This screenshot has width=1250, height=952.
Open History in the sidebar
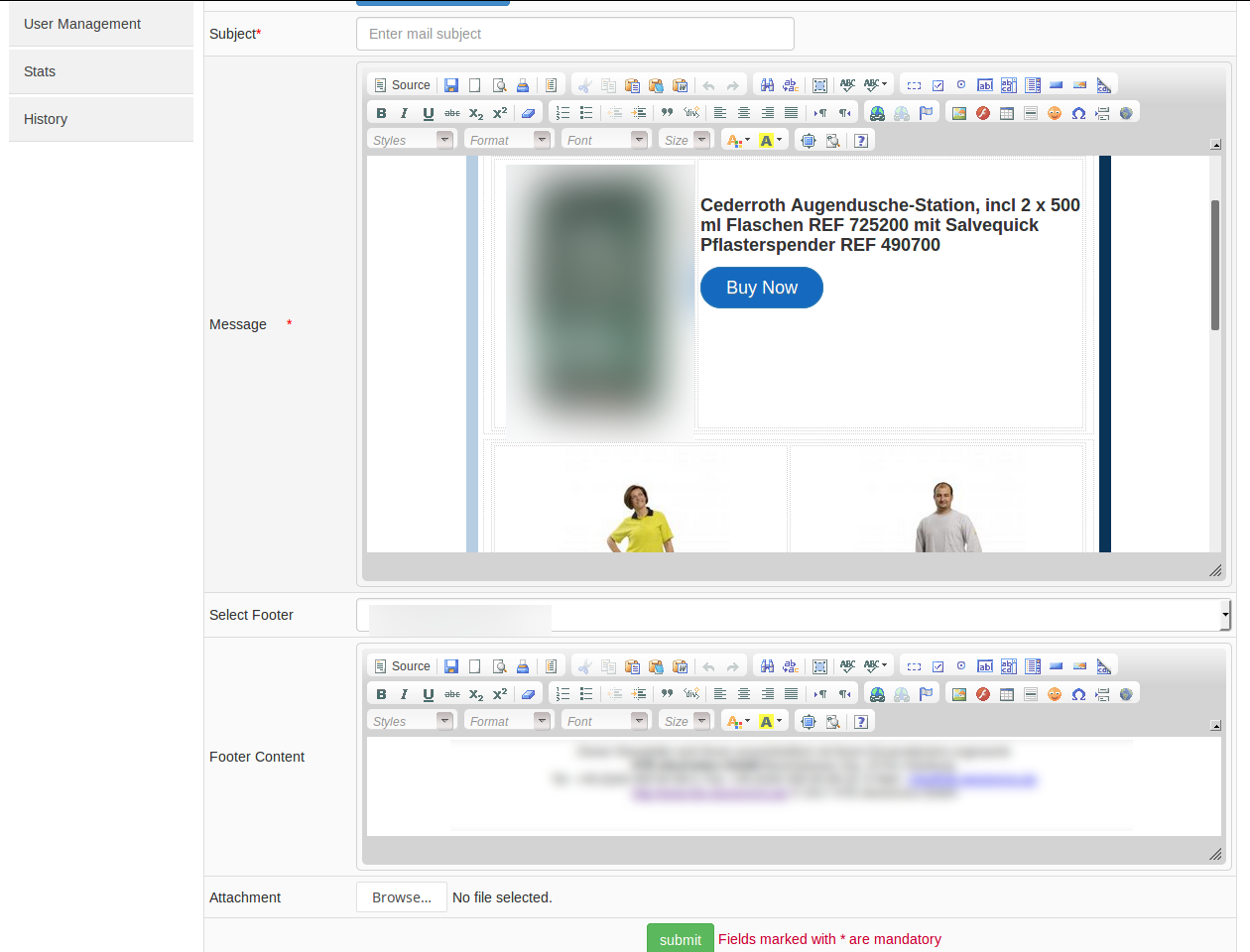101,119
